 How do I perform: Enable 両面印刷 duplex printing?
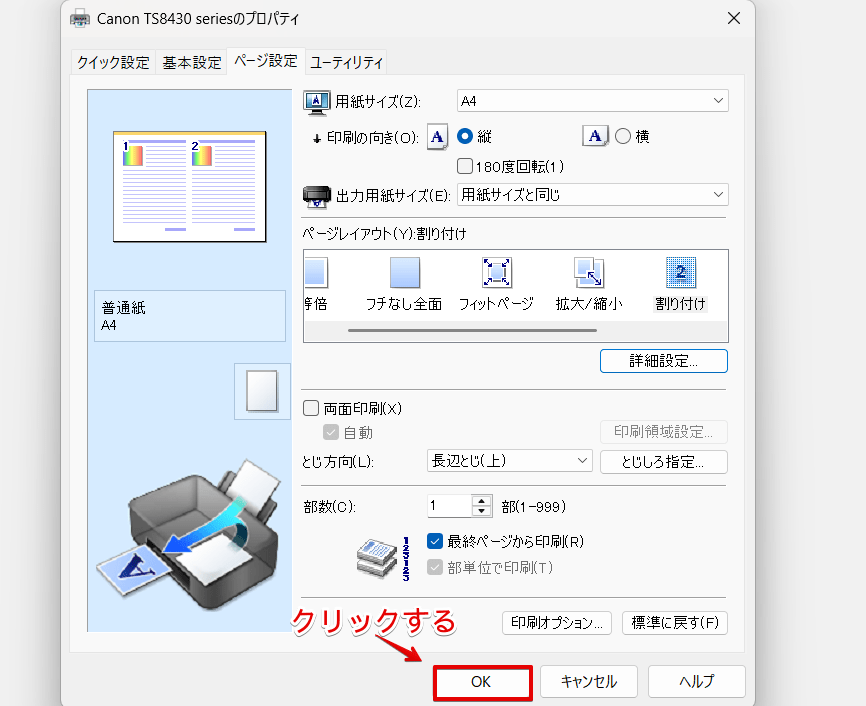click(x=311, y=408)
